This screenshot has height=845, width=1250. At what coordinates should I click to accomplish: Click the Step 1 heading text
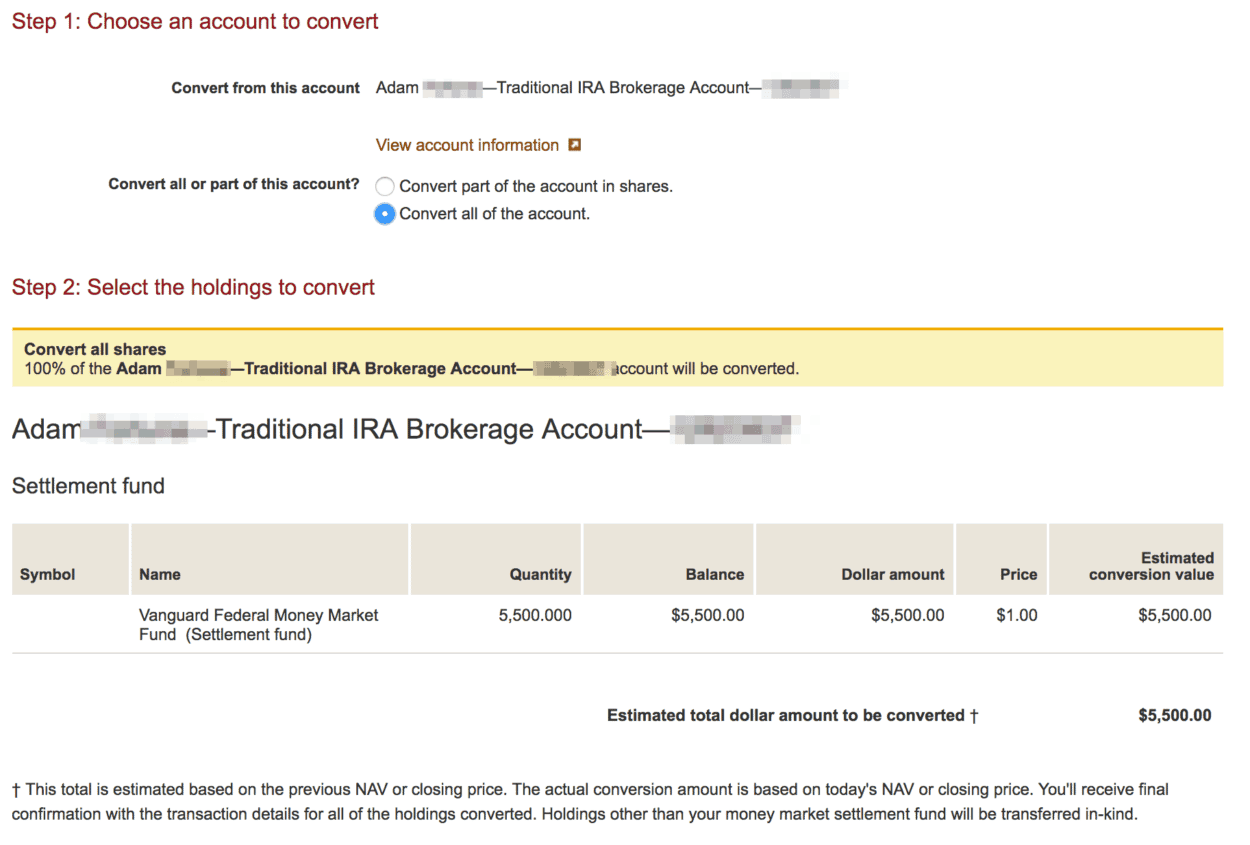point(194,21)
